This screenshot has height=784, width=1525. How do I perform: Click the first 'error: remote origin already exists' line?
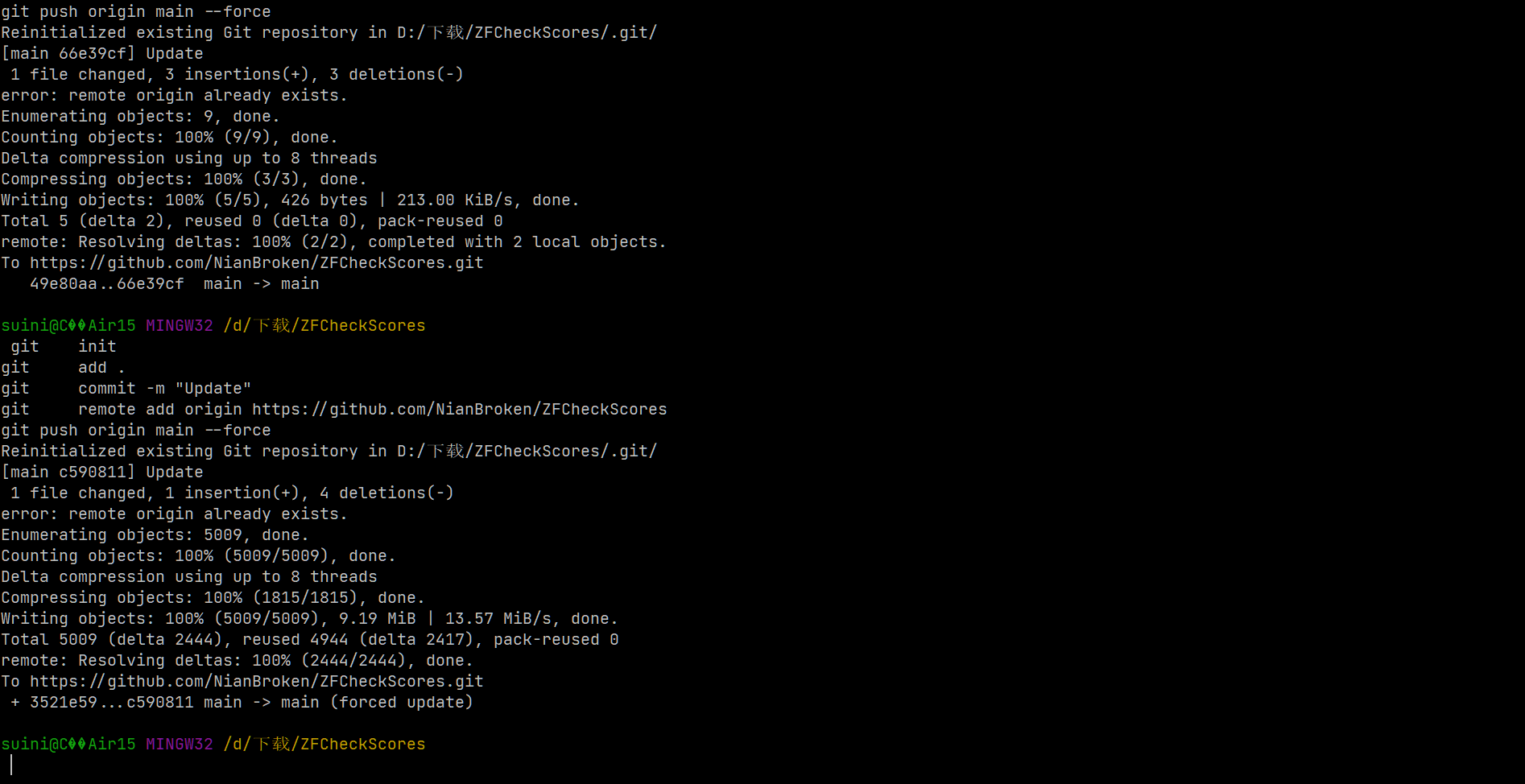[175, 95]
